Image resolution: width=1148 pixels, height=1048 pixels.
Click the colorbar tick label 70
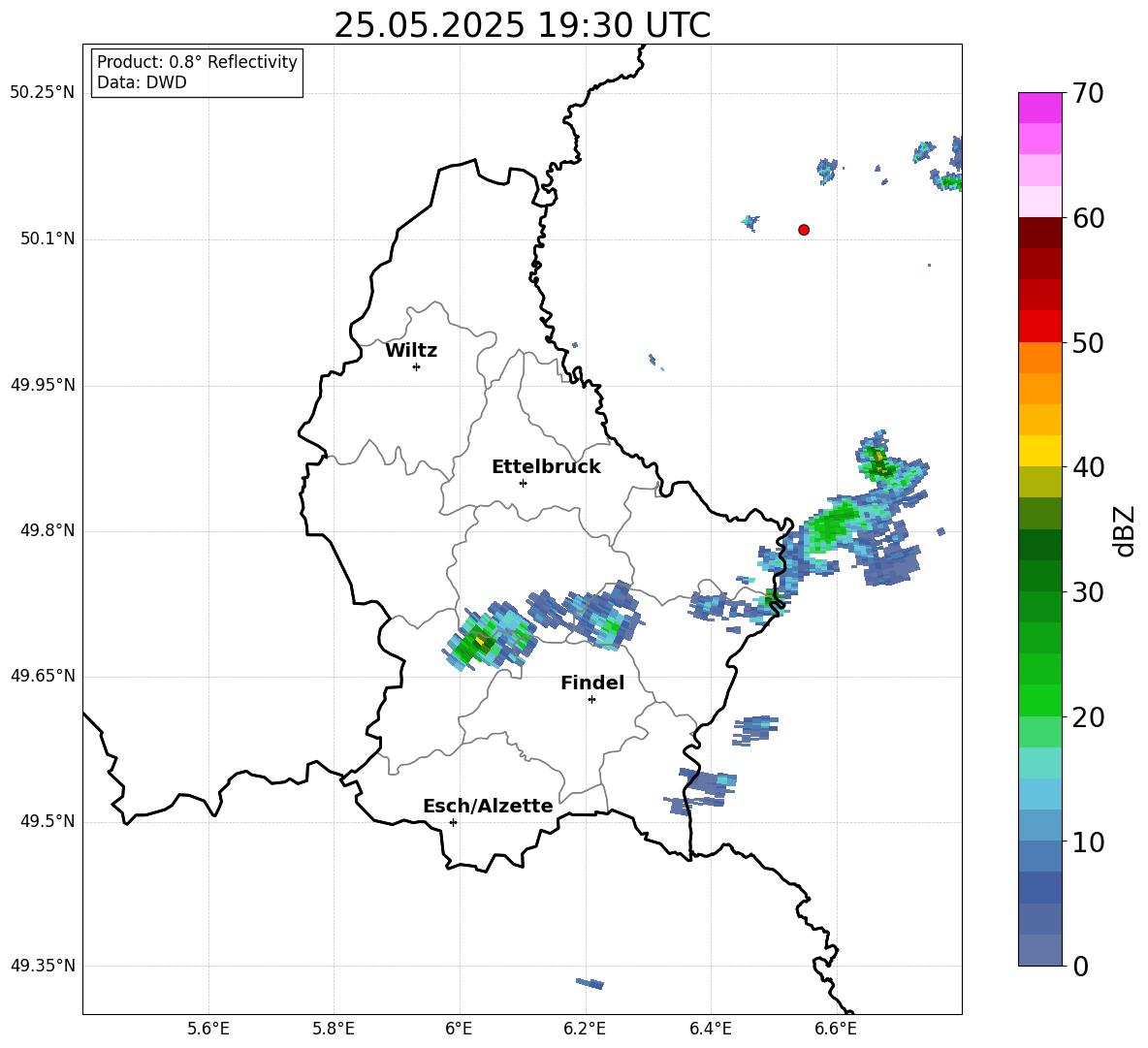pyautogui.click(x=1089, y=94)
